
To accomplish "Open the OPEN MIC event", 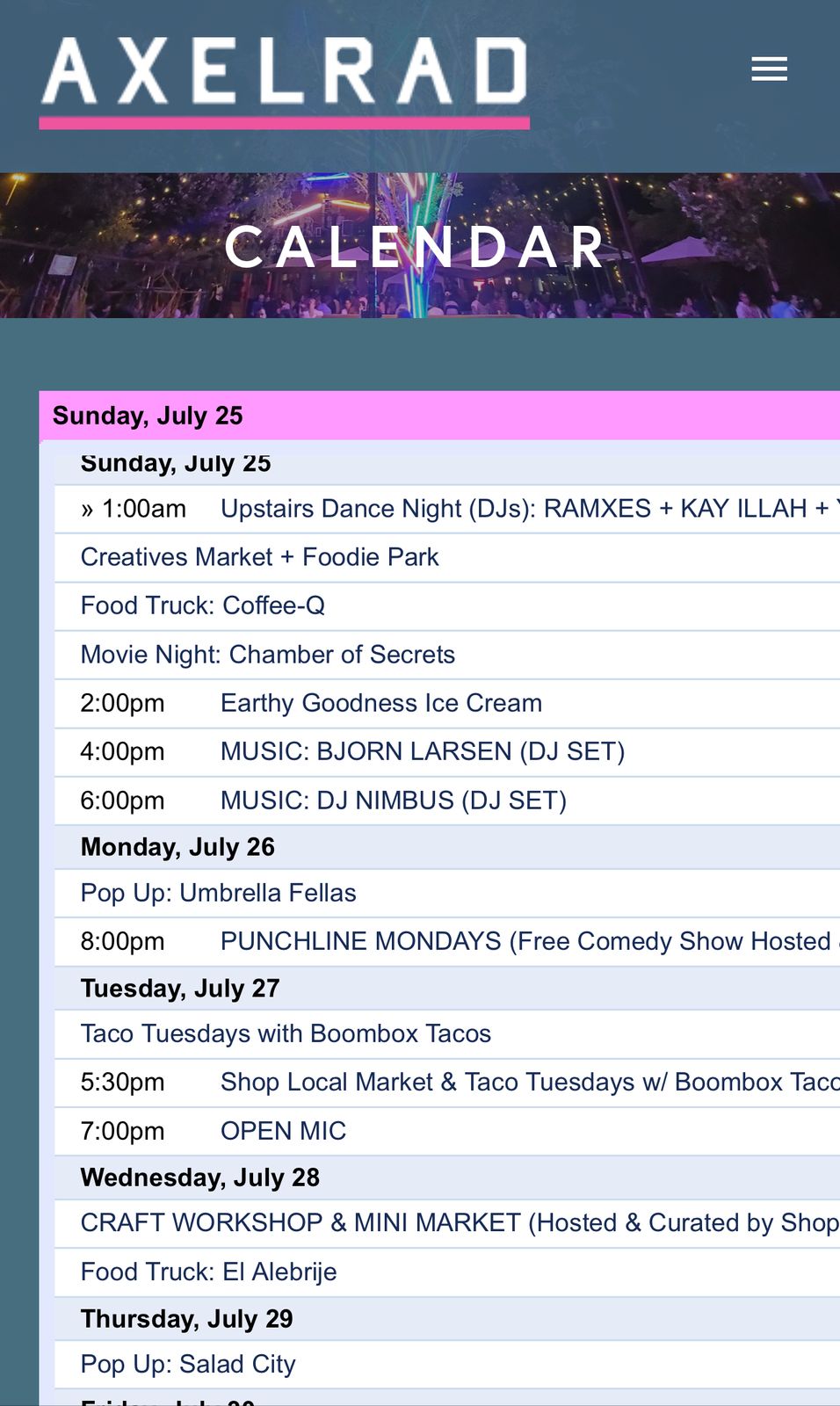I will point(283,1131).
